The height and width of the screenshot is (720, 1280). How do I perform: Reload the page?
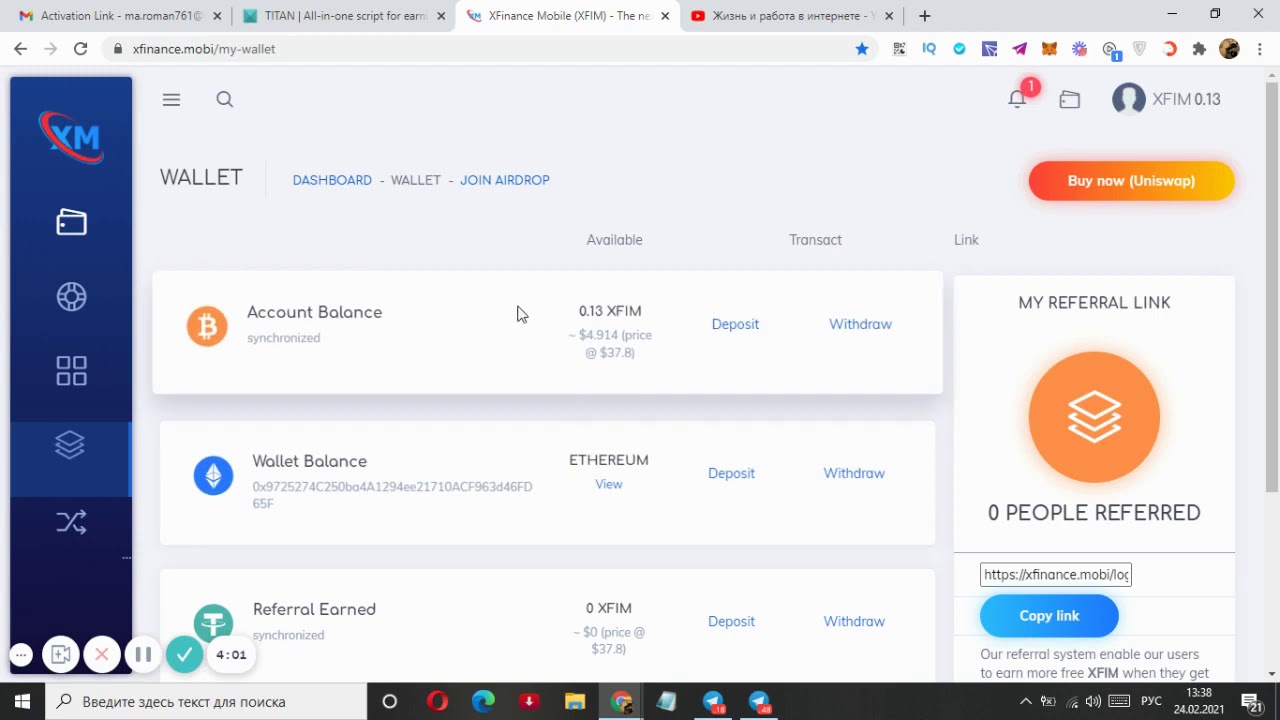[80, 48]
